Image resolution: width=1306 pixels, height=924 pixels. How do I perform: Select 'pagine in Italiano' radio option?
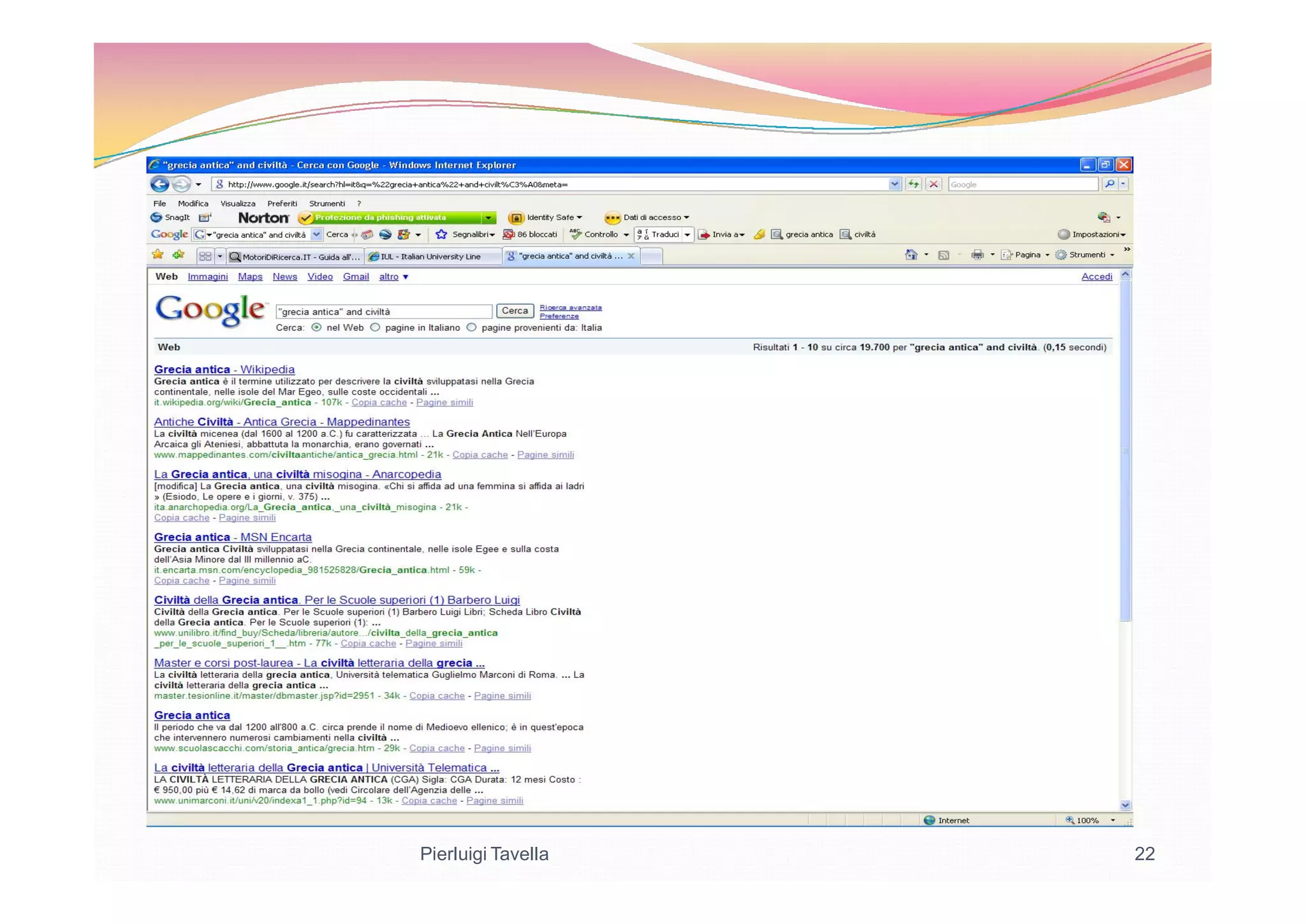click(375, 328)
